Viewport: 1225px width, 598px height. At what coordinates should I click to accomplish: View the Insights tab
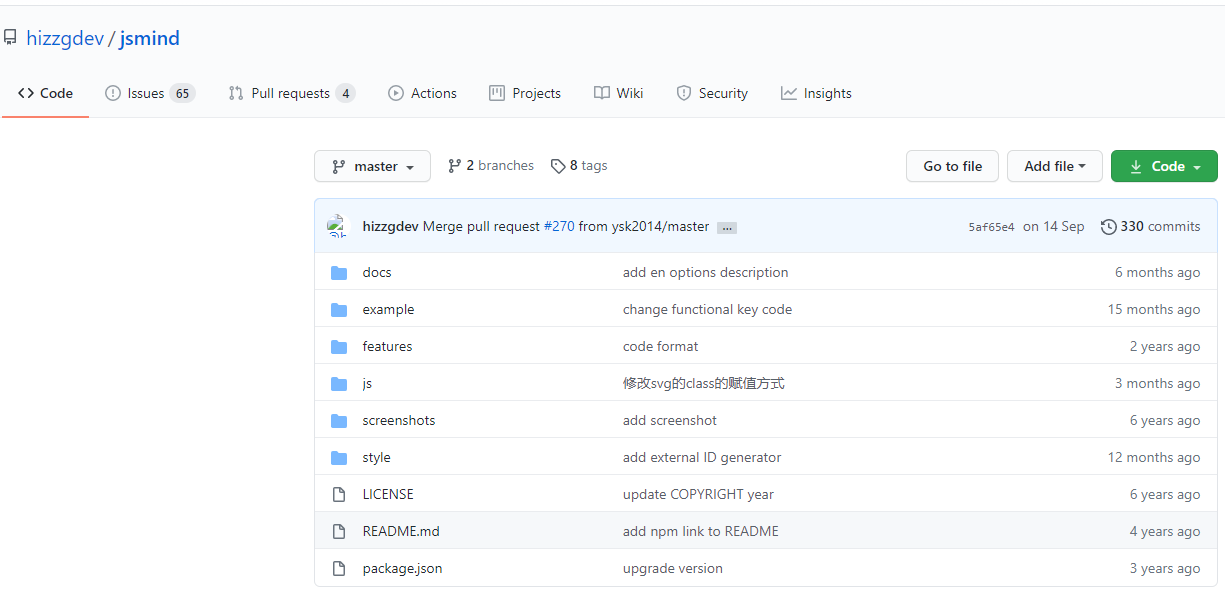[816, 93]
